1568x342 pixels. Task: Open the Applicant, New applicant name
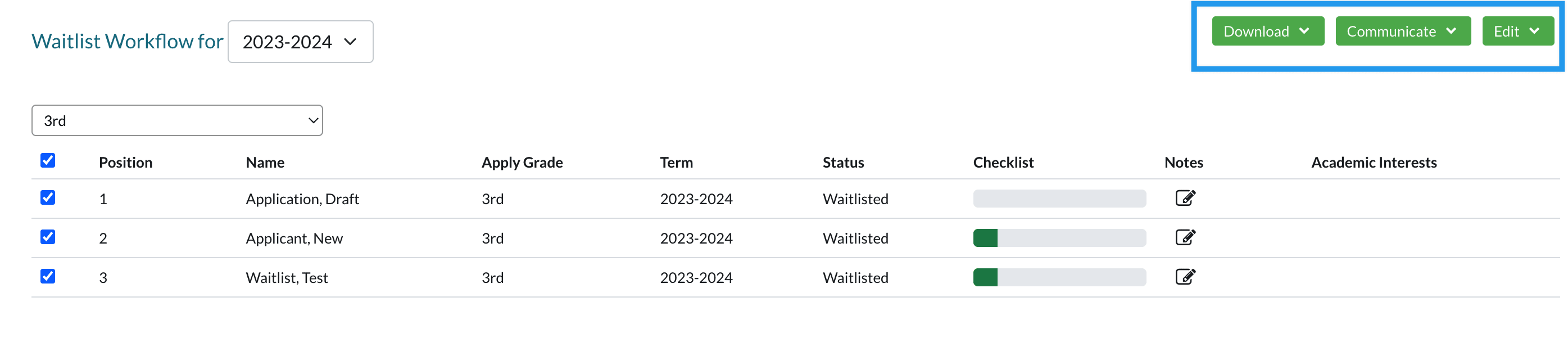pos(294,238)
